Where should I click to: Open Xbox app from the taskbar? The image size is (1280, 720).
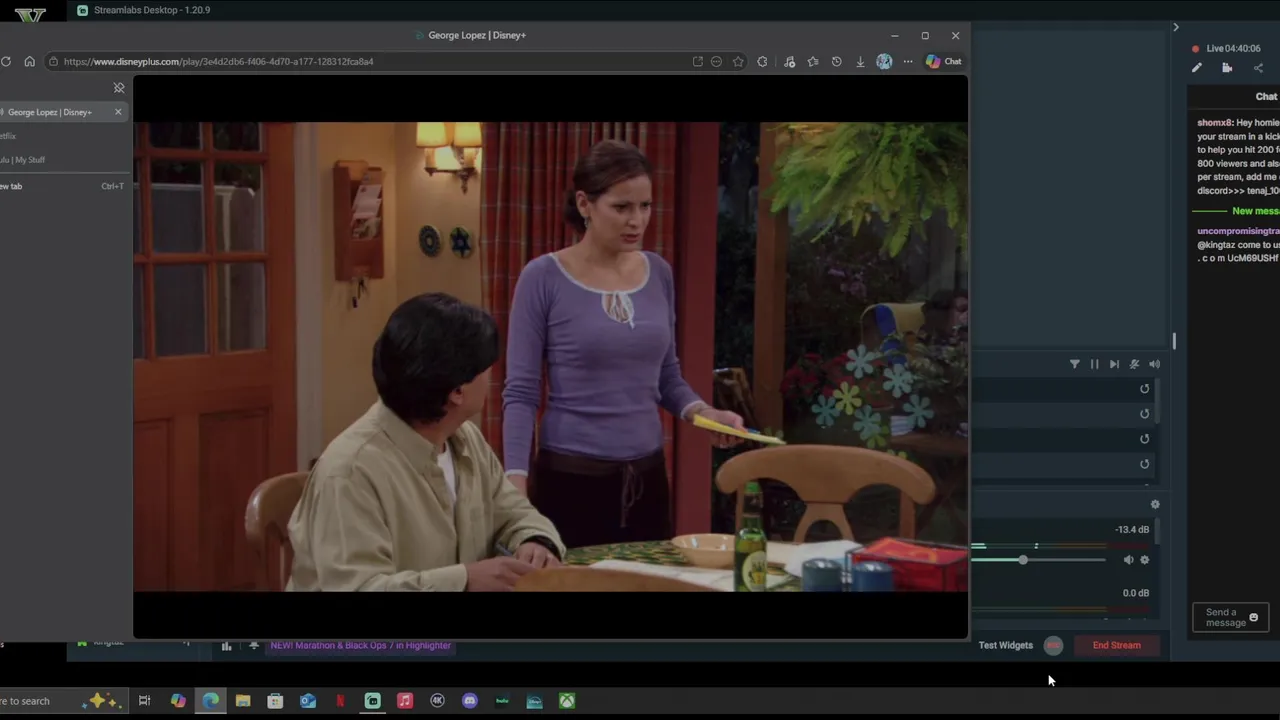567,701
